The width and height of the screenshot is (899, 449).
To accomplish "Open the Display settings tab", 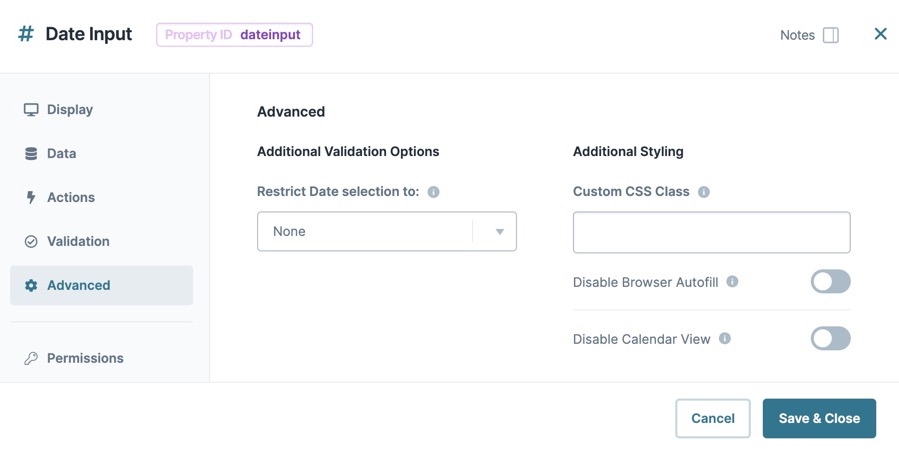I will (101, 110).
